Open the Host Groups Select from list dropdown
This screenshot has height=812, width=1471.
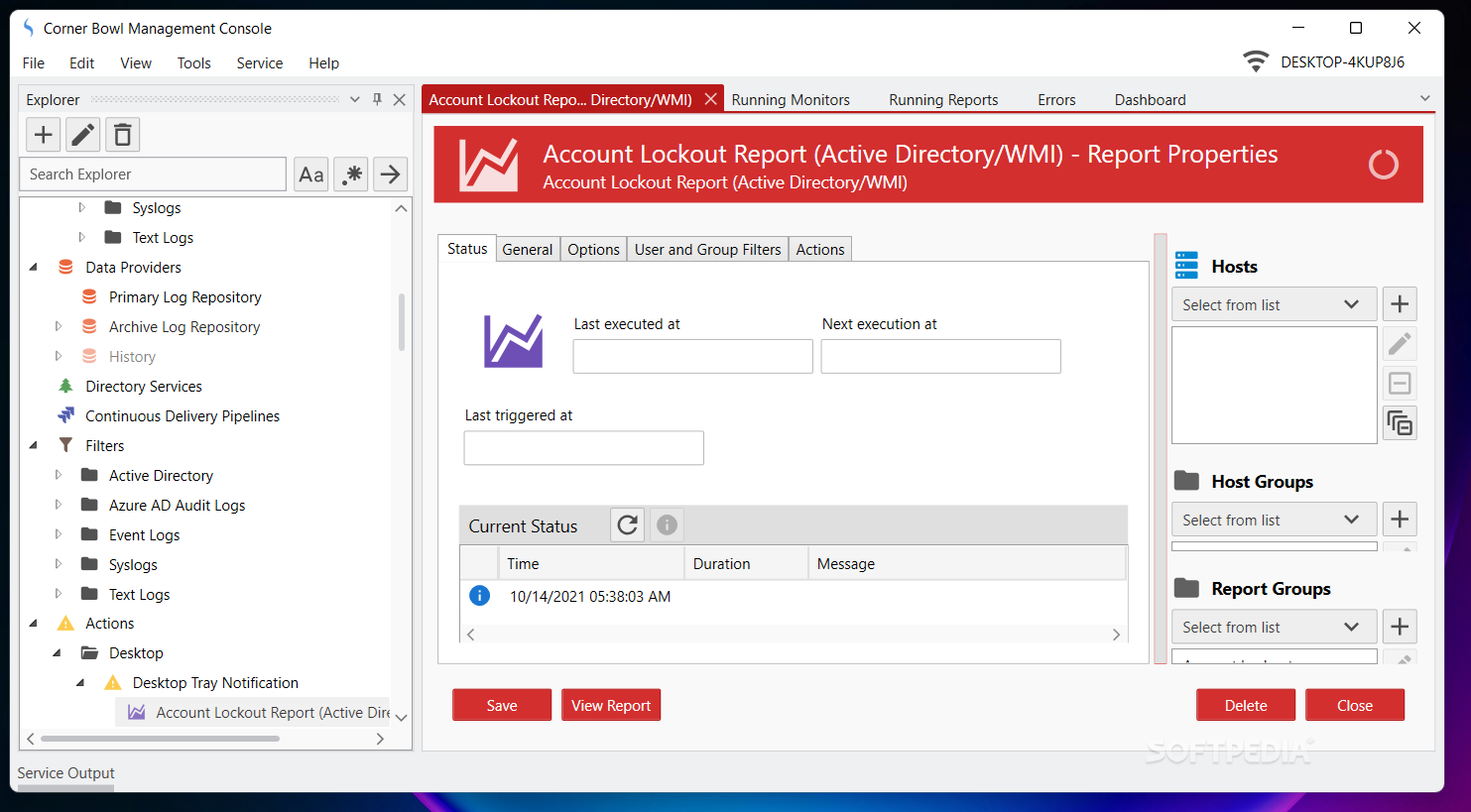pyautogui.click(x=1274, y=520)
